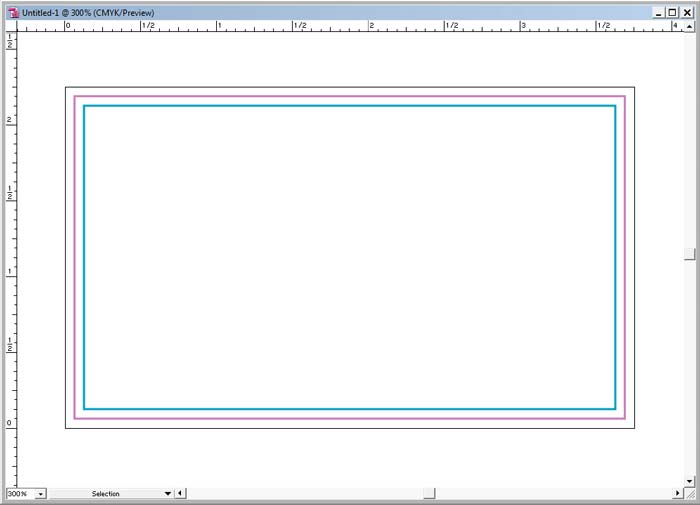Open the zoom level dropdown arrow
Screen dimensions: 700x505
[41, 494]
